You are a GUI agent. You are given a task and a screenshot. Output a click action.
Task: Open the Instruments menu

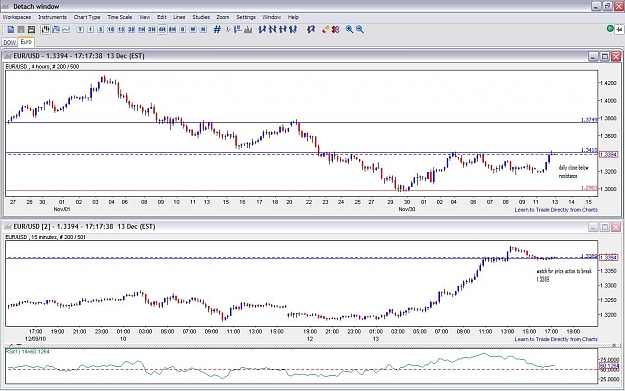52,17
